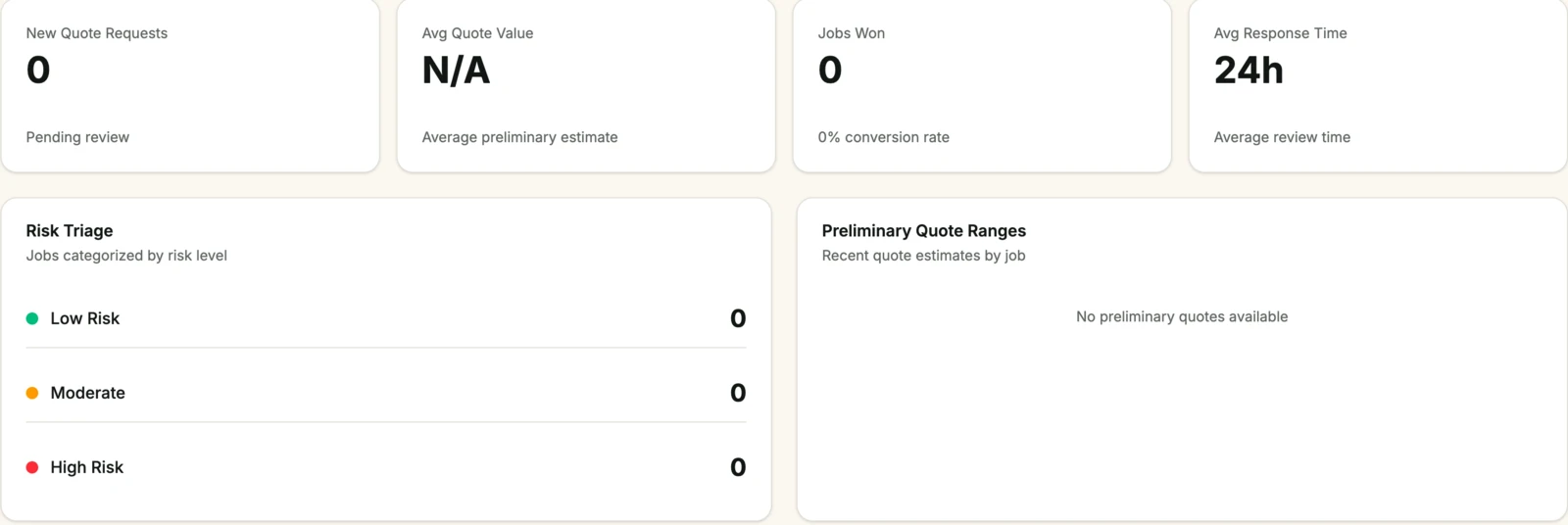The width and height of the screenshot is (1568, 525).
Task: Click the N/A quote value
Action: pos(457,71)
